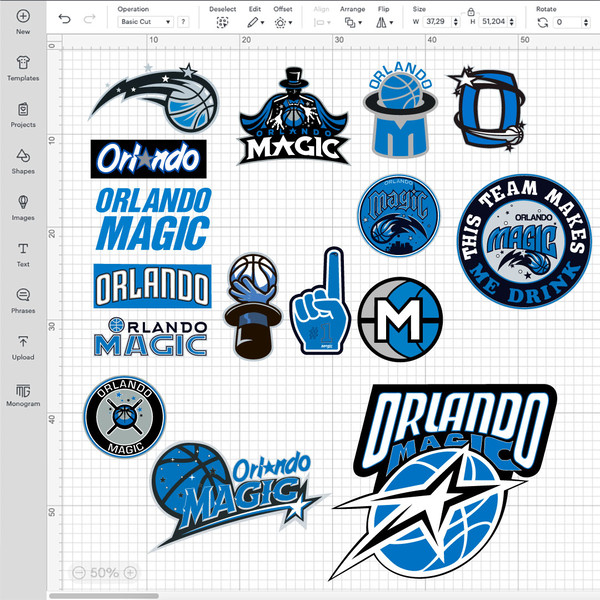Open the Projects panel
The width and height of the screenshot is (600, 600).
coord(23,115)
